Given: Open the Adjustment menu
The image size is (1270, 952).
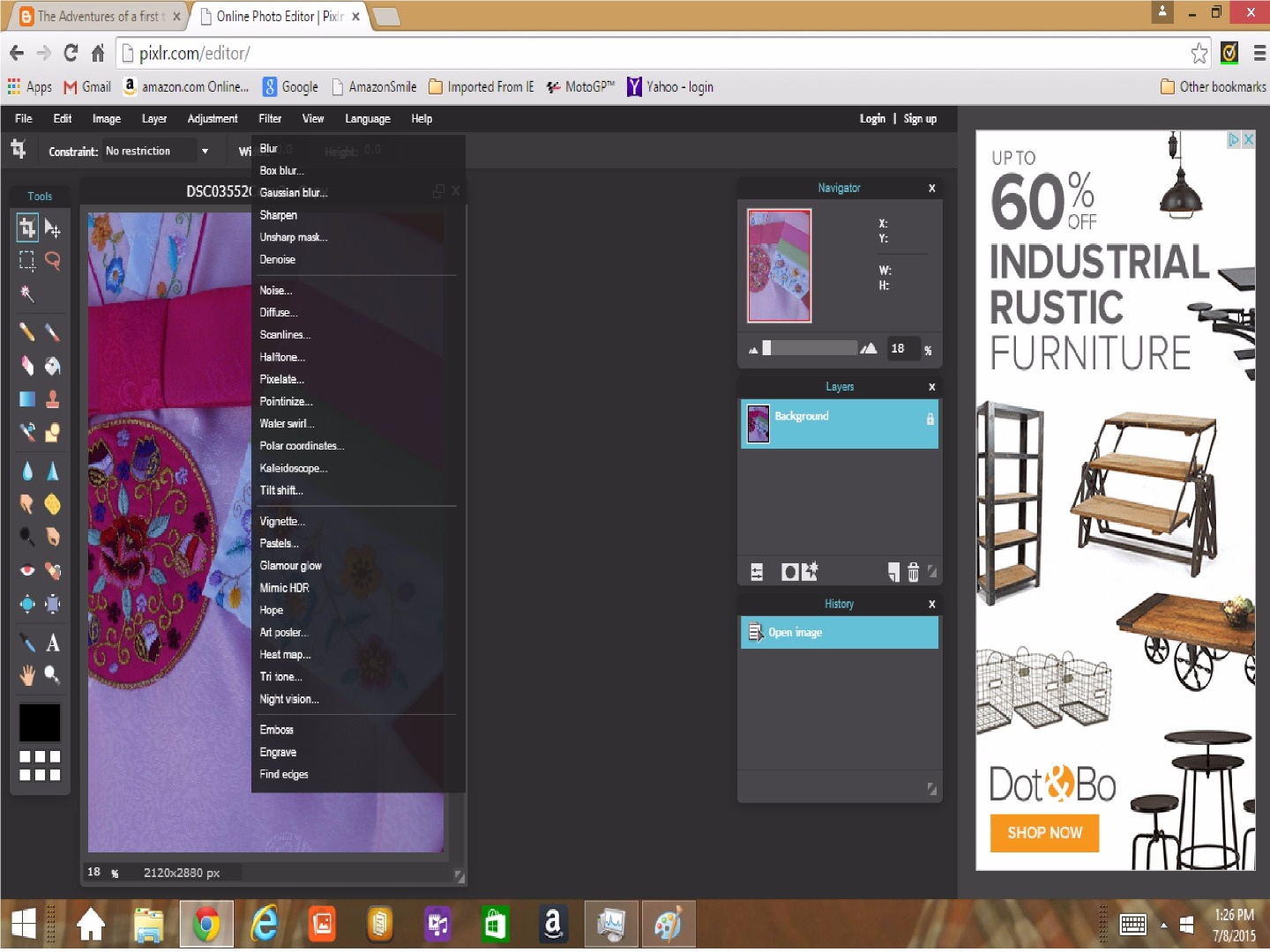Looking at the screenshot, I should 213,119.
